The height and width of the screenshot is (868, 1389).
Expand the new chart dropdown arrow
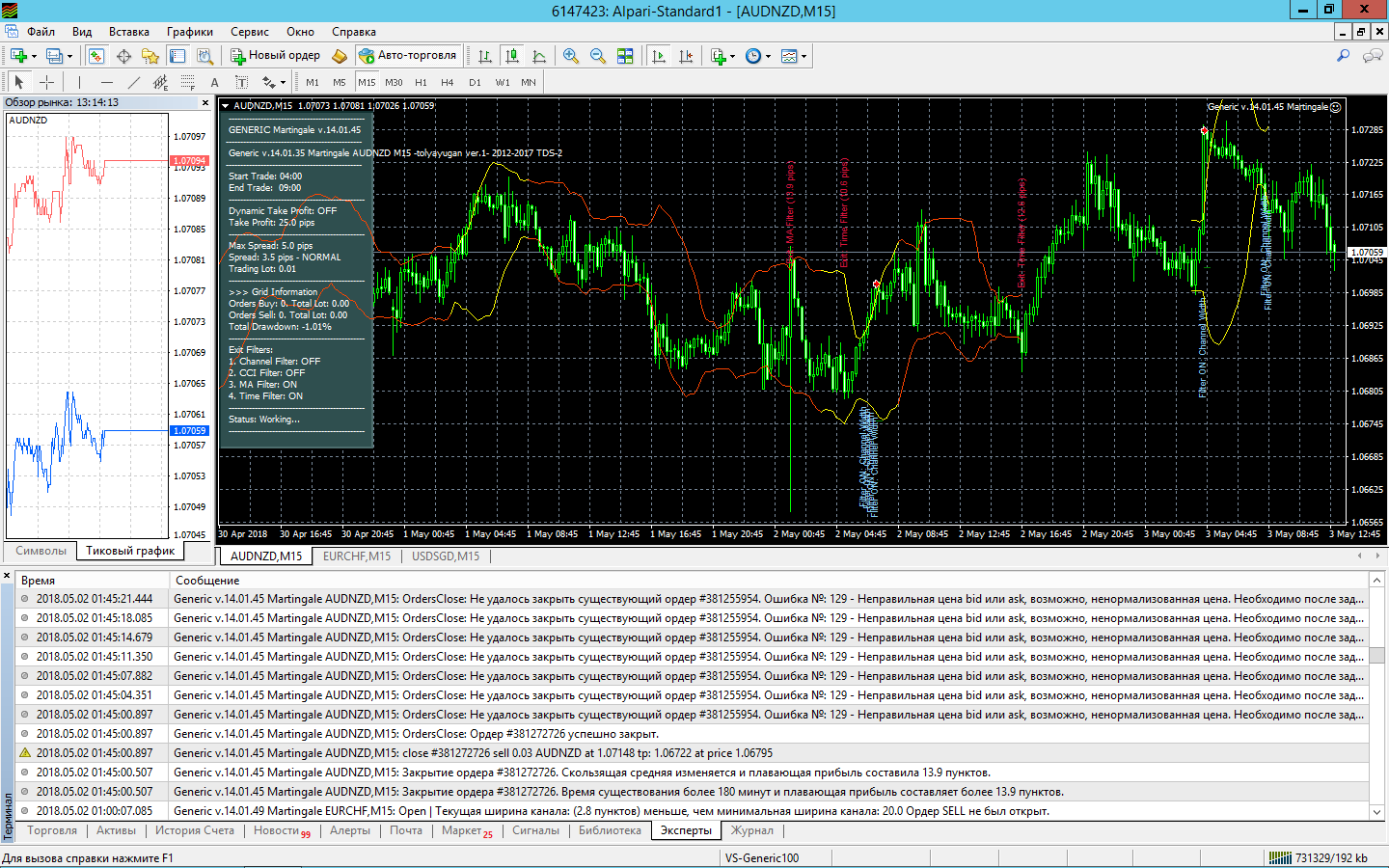[x=34, y=57]
